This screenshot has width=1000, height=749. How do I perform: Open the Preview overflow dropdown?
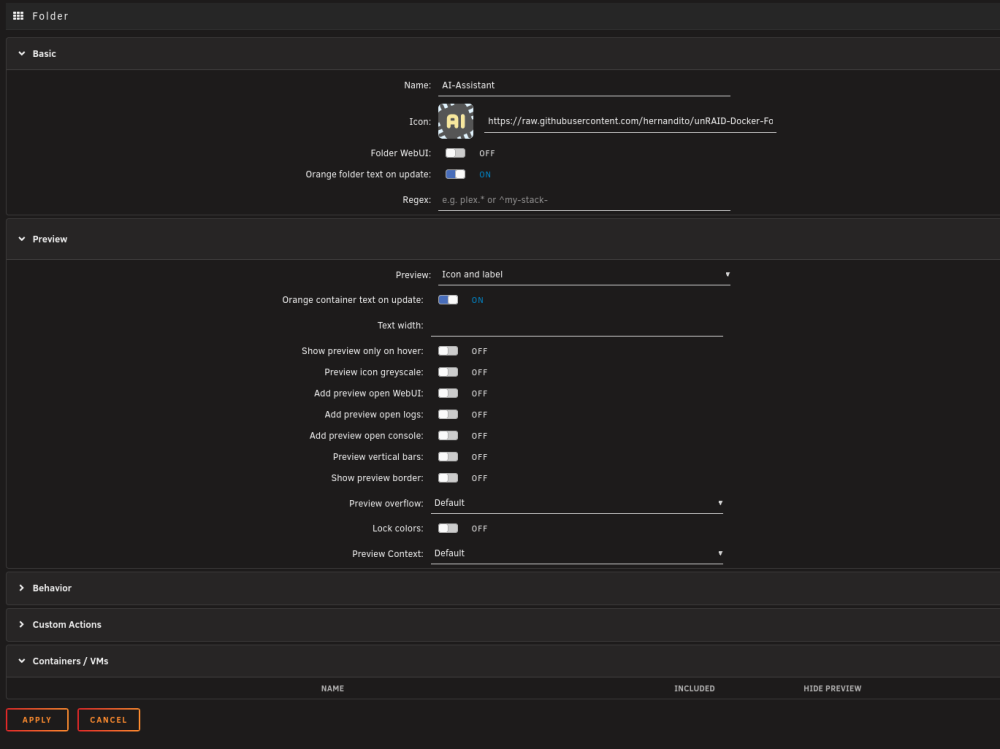pyautogui.click(x=577, y=503)
